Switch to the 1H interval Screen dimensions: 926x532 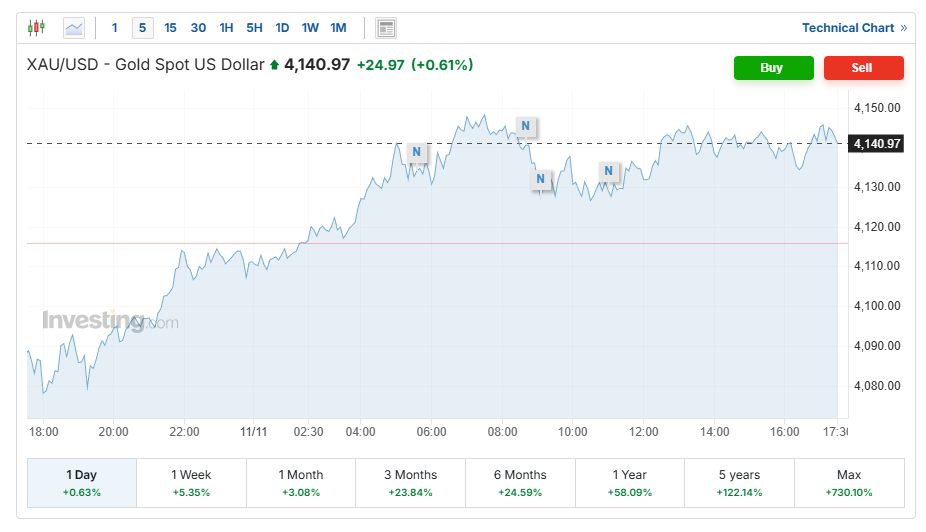pos(226,28)
